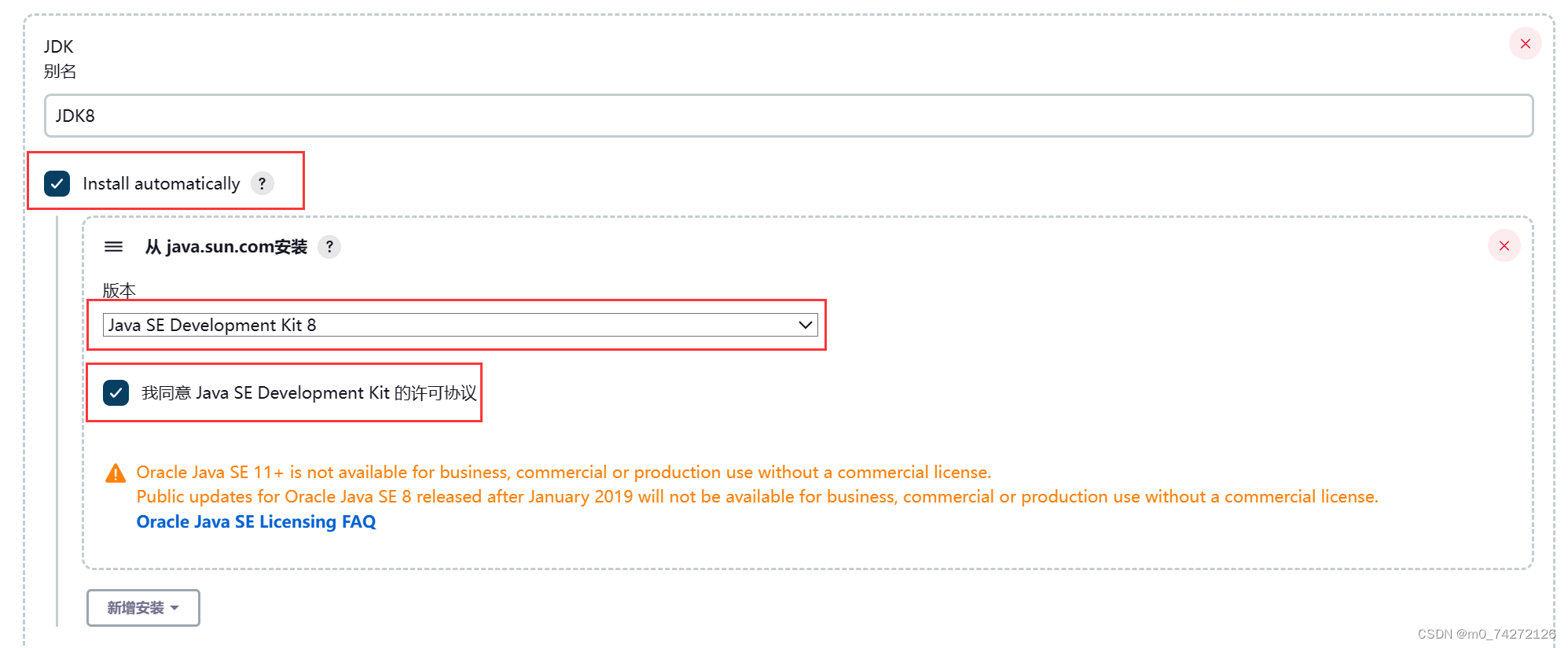
Task: Toggle the 我同意 agreement checkmark on again
Action: coord(116,392)
